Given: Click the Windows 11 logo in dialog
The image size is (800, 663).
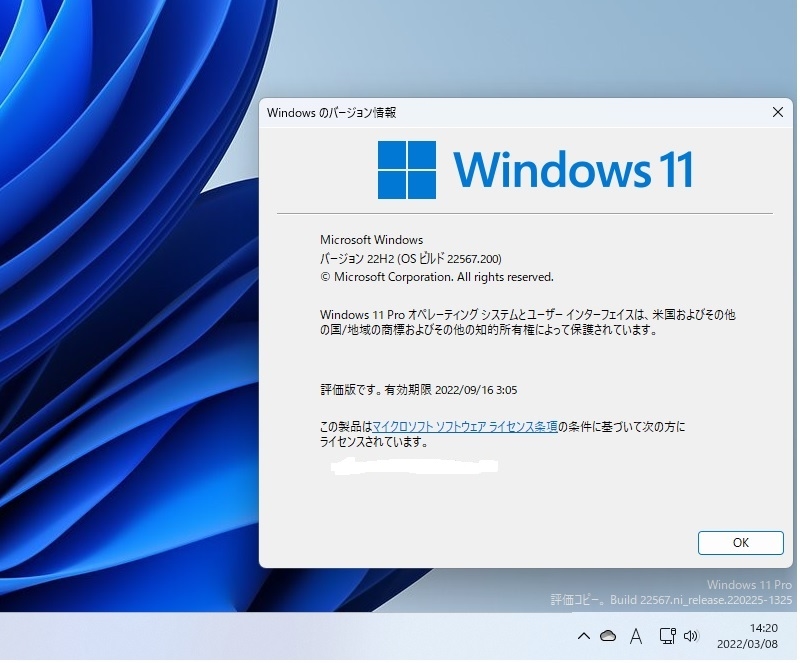Looking at the screenshot, I should pyautogui.click(x=537, y=170).
